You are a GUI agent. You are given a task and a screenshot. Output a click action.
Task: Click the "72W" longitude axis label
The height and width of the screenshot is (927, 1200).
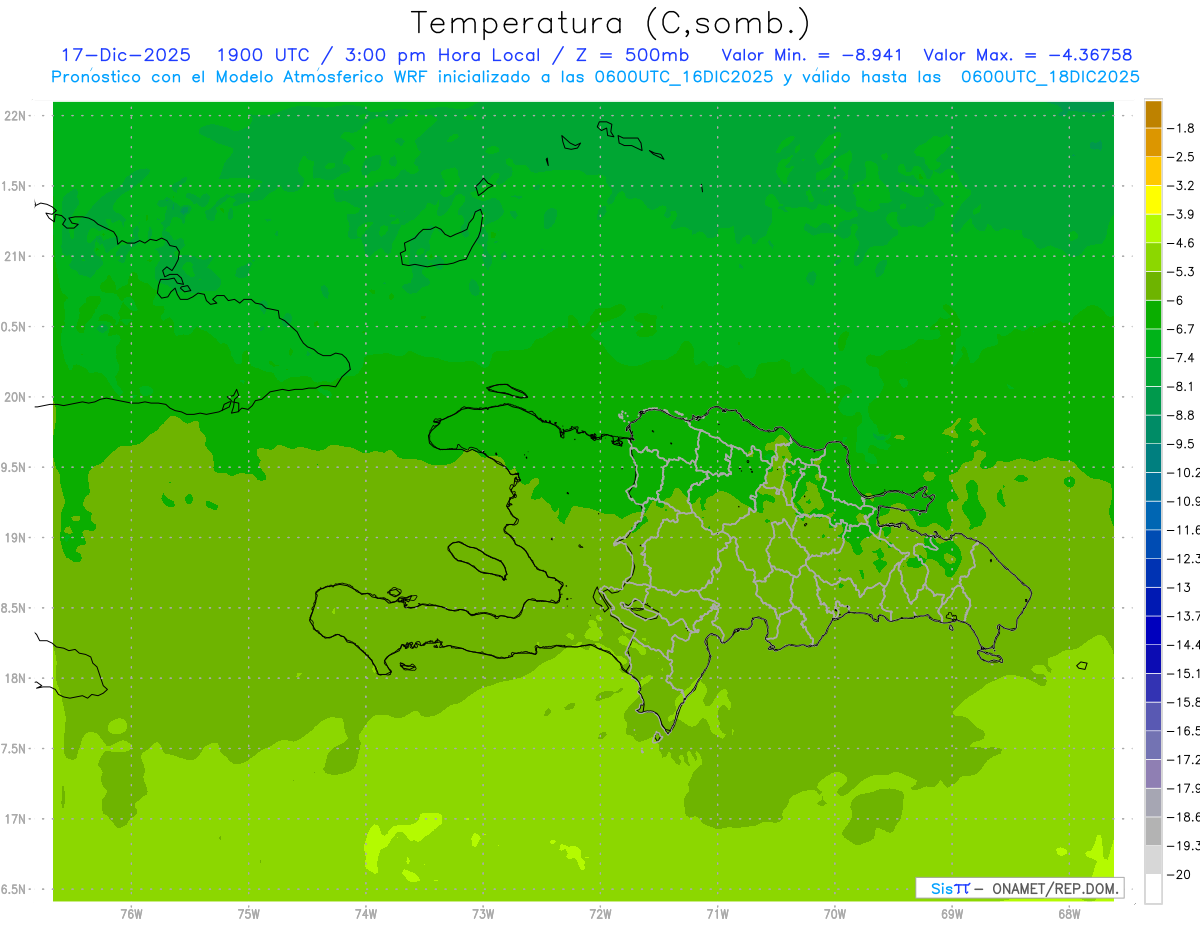coord(600,914)
